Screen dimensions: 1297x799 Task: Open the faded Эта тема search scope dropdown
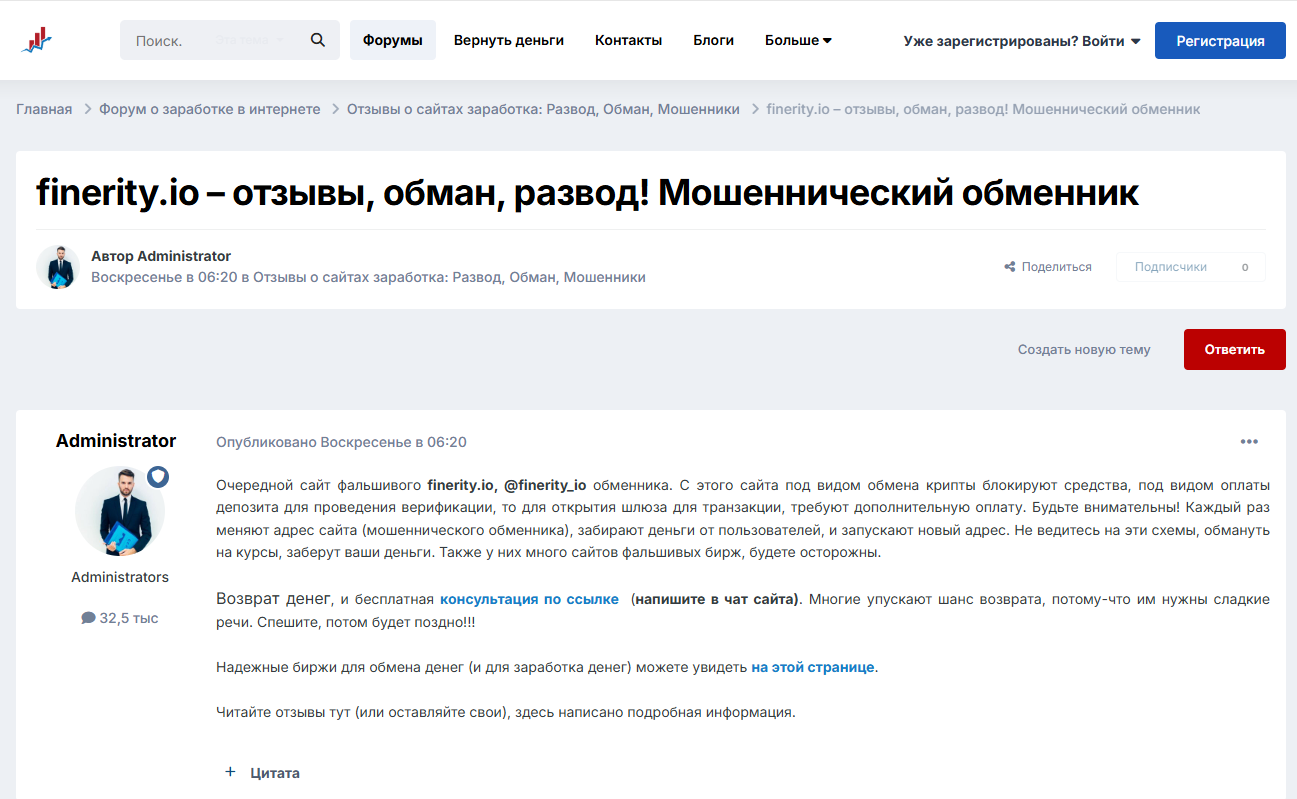(249, 40)
